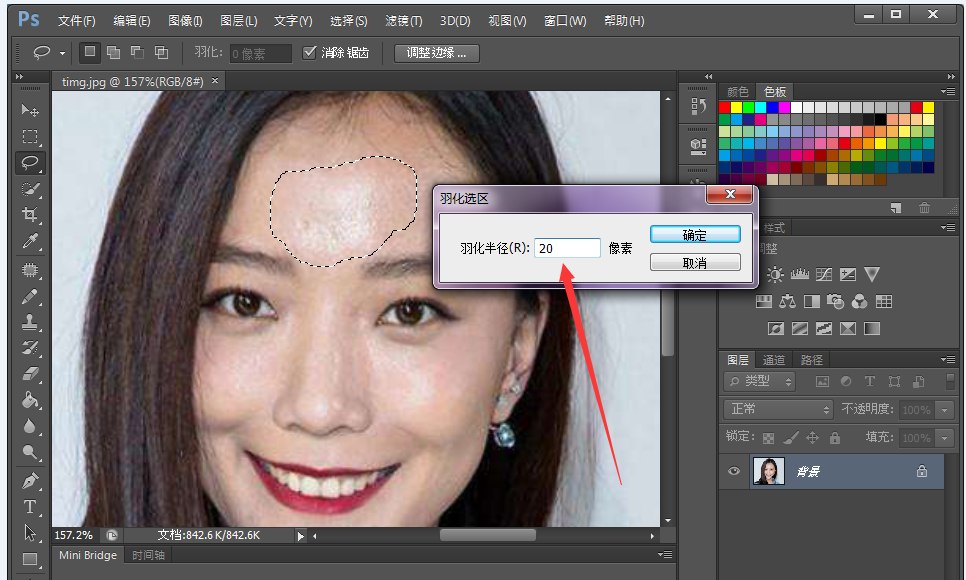Enable the New Selection mode button
This screenshot has width=966, height=580.
pos(90,52)
